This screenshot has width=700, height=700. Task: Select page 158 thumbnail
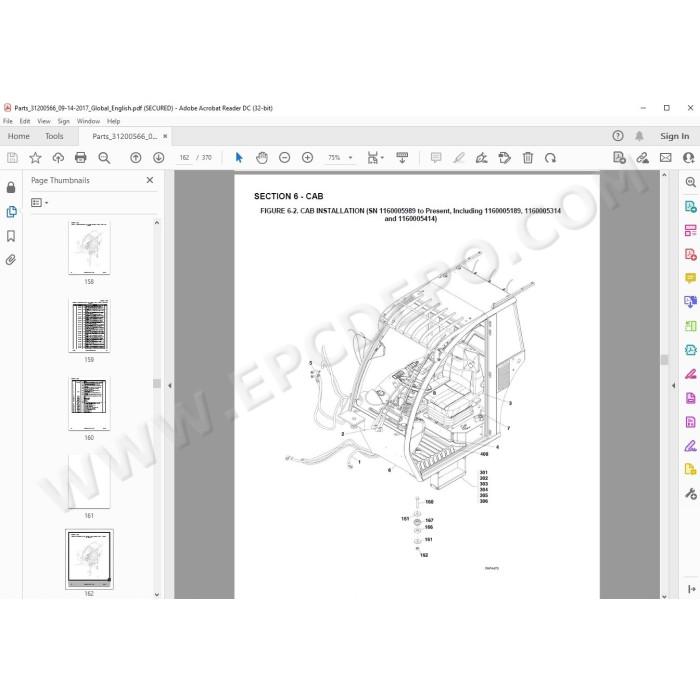click(x=89, y=248)
